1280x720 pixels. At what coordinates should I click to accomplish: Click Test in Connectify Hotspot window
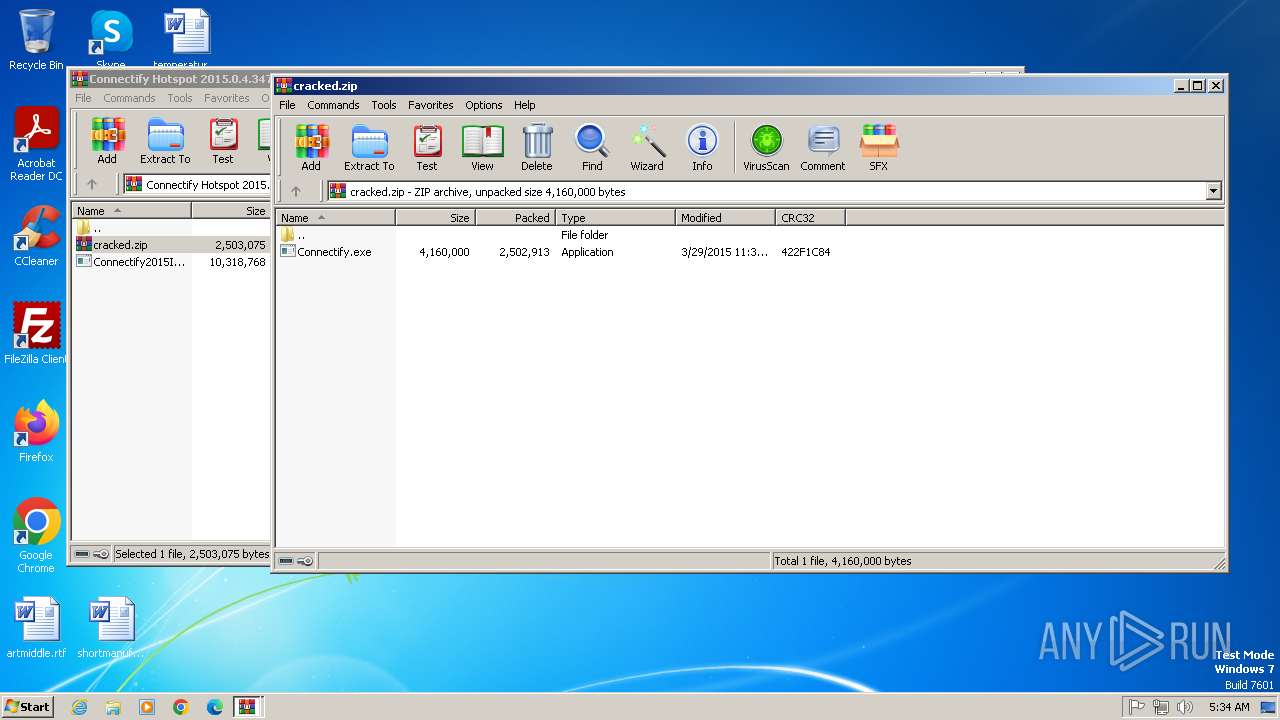[223, 141]
